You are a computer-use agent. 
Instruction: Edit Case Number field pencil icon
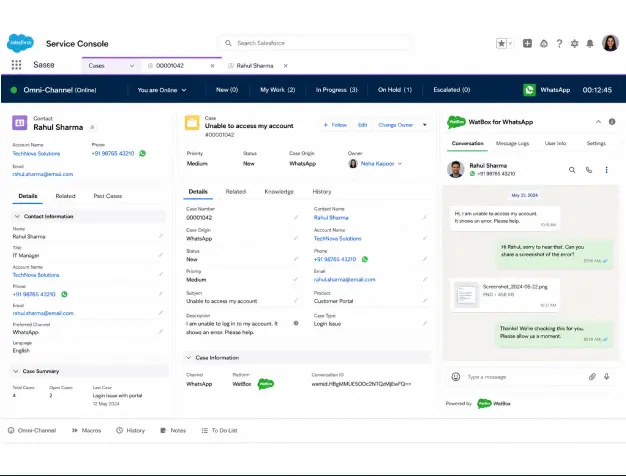(296, 217)
